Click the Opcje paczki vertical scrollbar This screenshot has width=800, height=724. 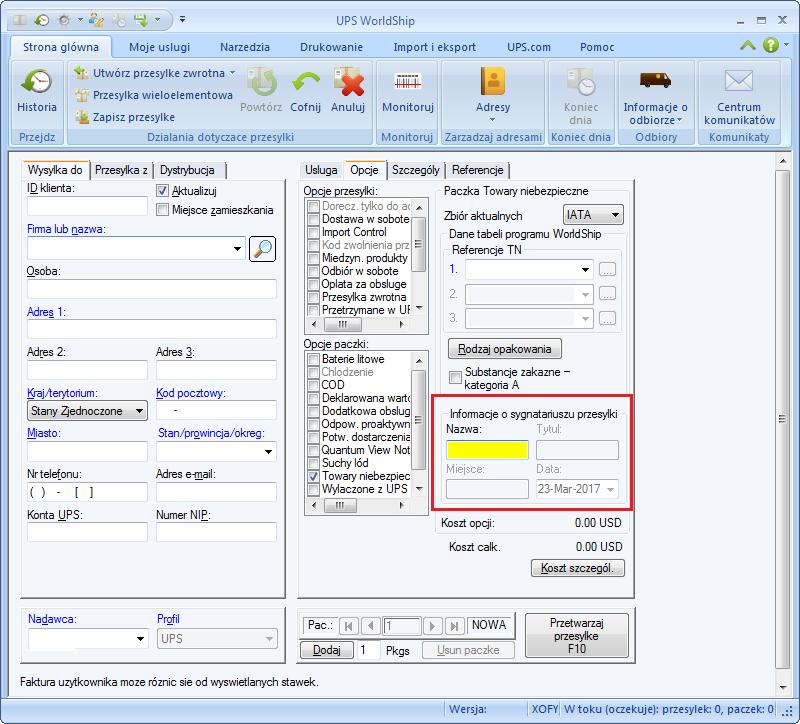point(418,425)
